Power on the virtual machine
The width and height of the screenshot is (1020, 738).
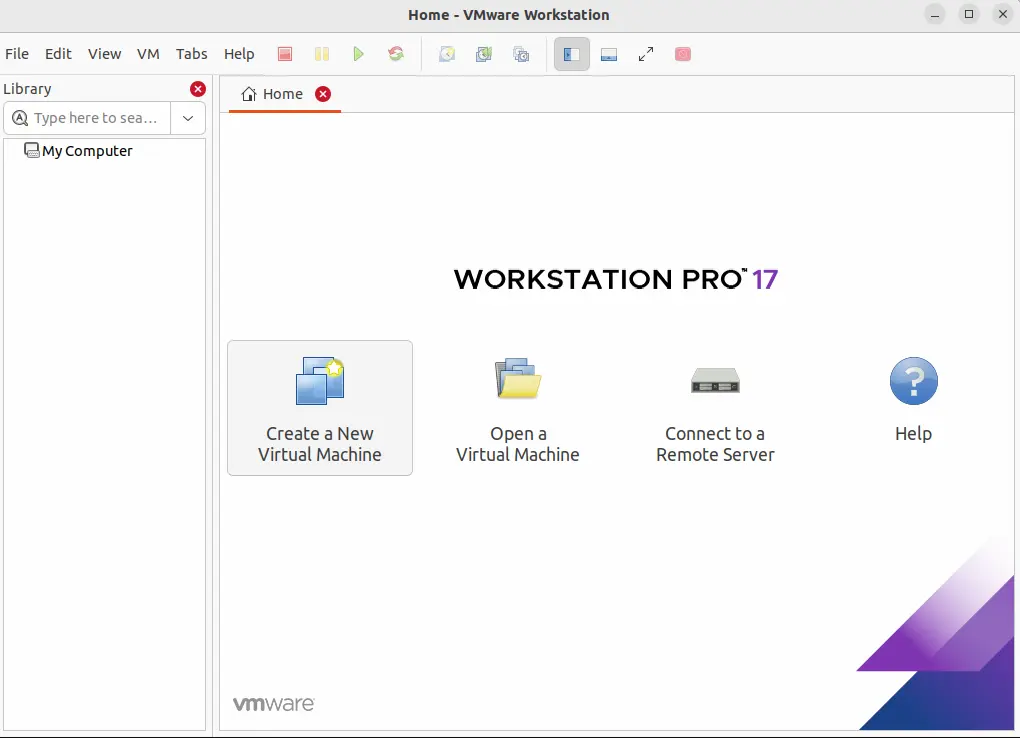tap(359, 54)
